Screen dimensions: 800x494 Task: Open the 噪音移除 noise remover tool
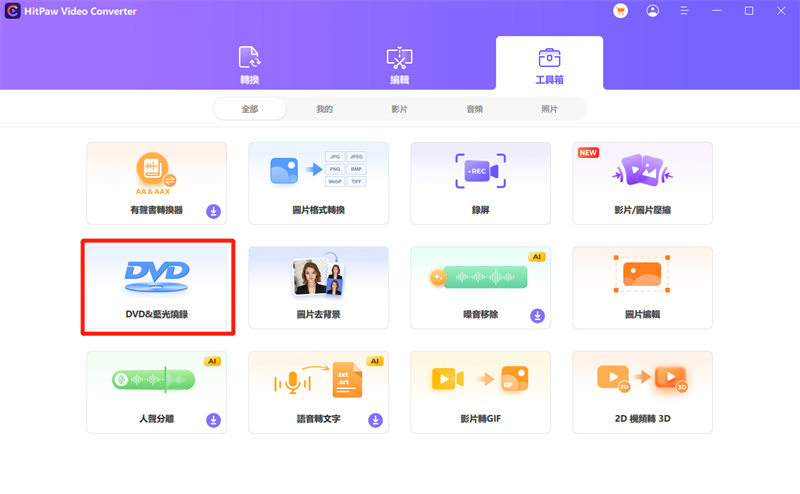481,288
